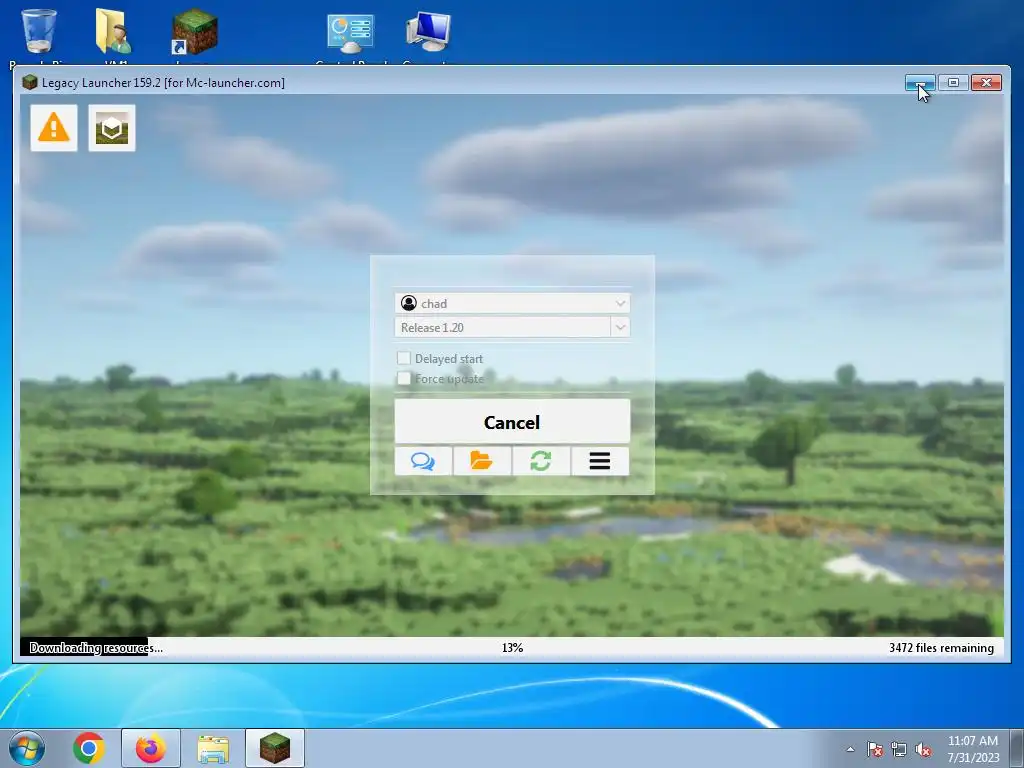Minimize the Legacy Launcher window
The height and width of the screenshot is (768, 1024).
tap(920, 82)
